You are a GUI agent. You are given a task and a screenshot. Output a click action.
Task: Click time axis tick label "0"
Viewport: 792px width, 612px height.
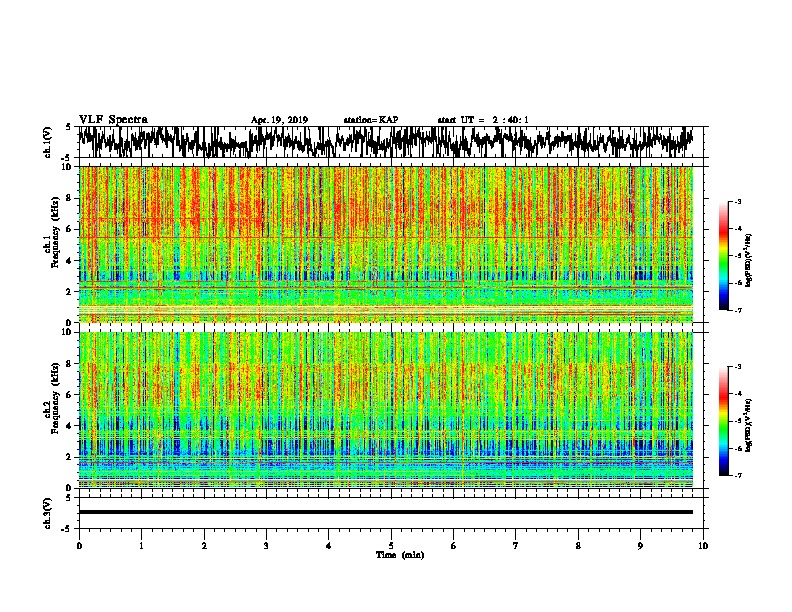tap(79, 546)
